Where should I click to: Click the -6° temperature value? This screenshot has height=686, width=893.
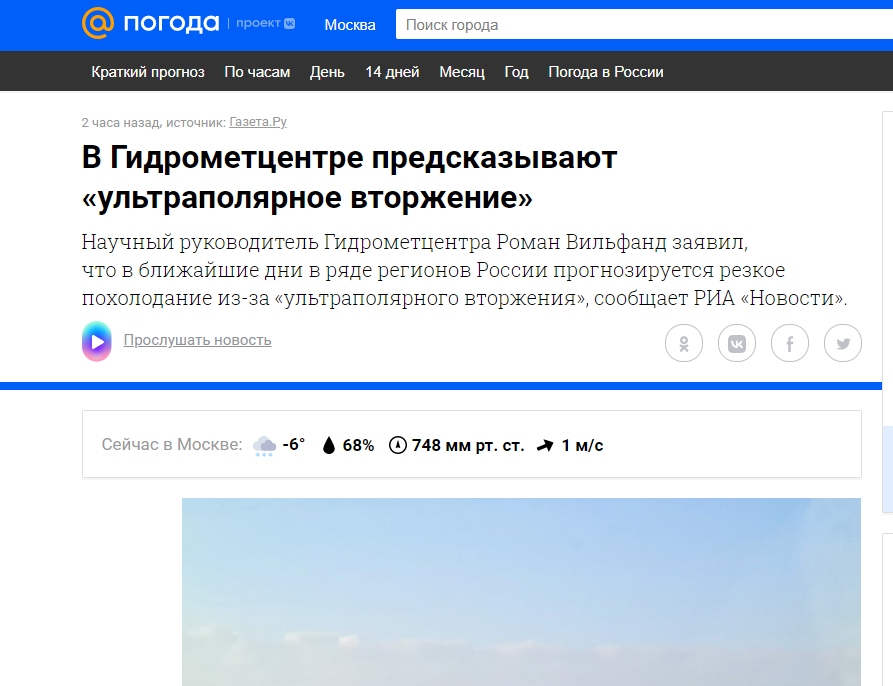pos(294,444)
